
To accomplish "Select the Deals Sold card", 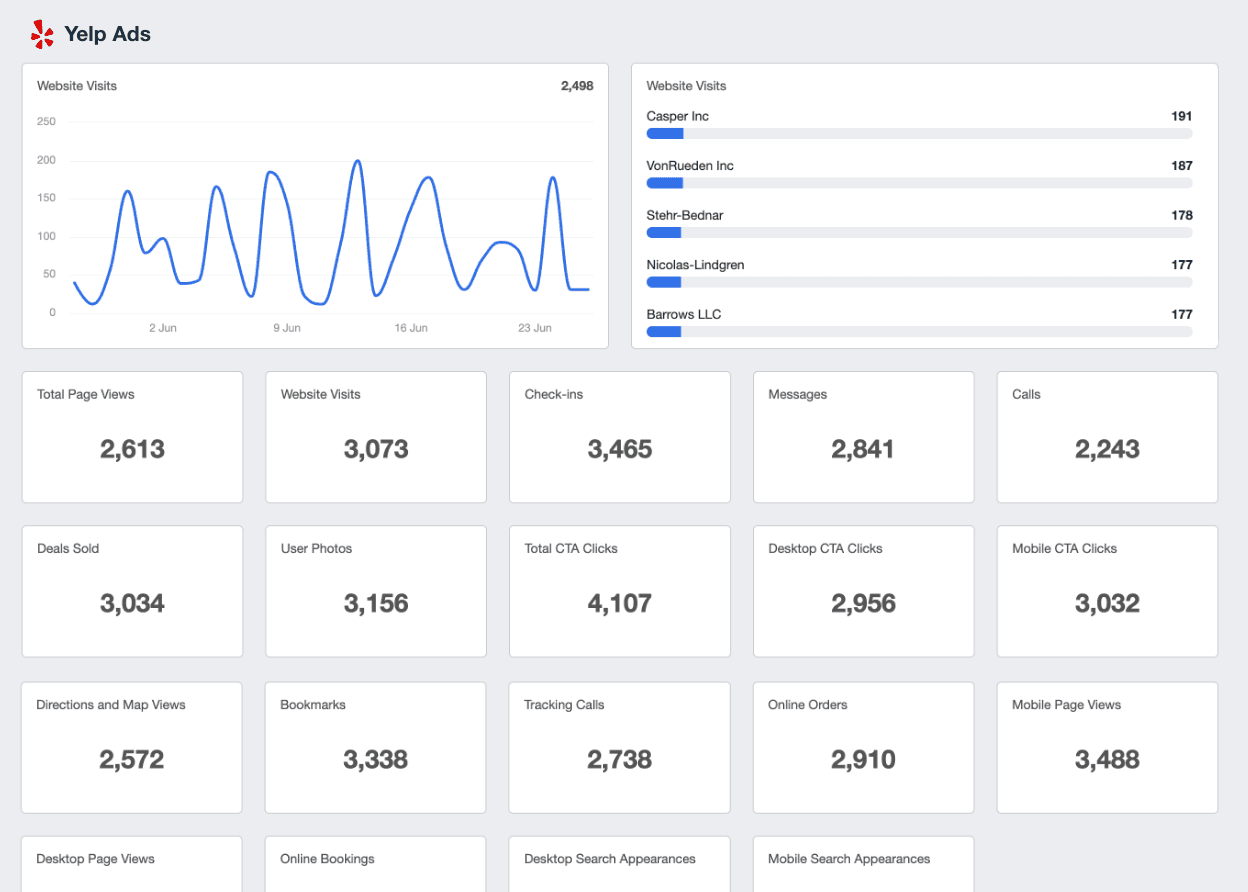I will click(132, 591).
